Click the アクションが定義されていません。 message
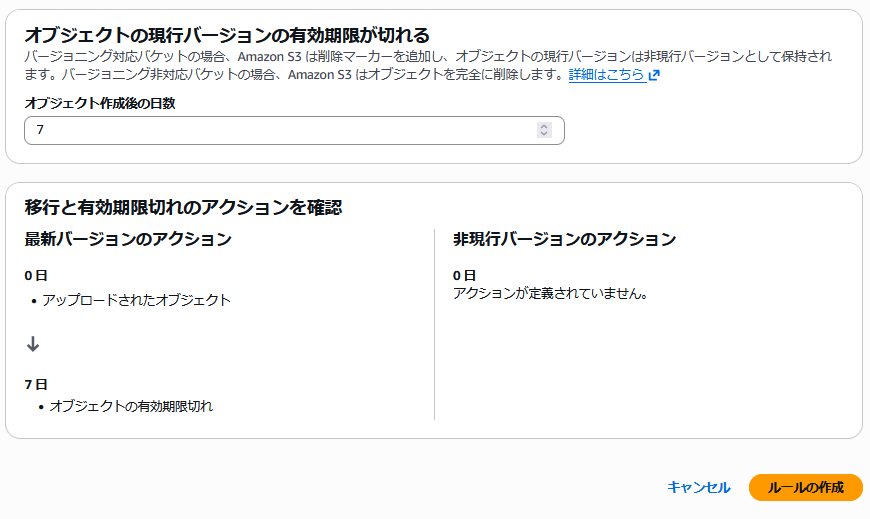The image size is (870, 519). point(550,293)
